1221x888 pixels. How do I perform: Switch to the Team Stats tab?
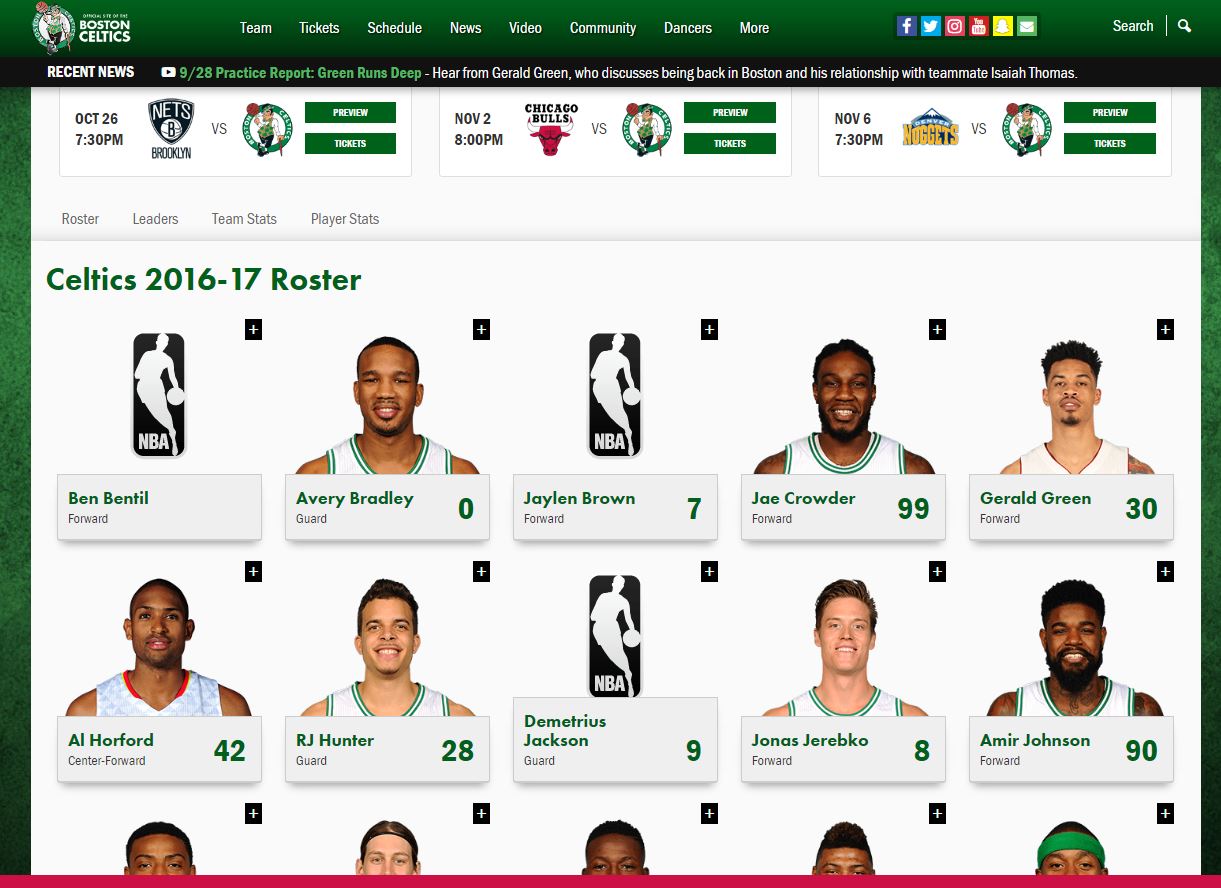click(x=244, y=219)
